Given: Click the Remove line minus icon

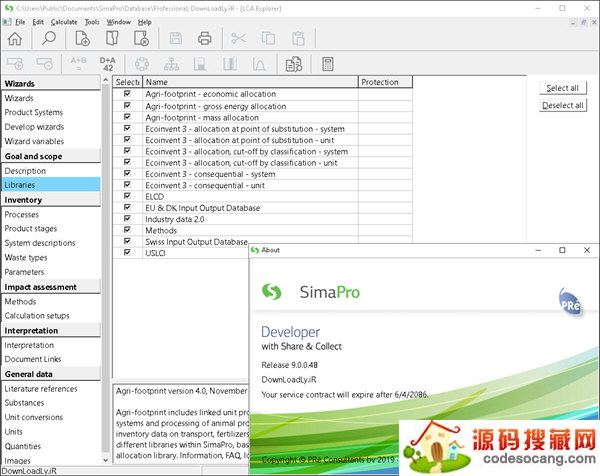Looking at the screenshot, I should pos(44,64).
